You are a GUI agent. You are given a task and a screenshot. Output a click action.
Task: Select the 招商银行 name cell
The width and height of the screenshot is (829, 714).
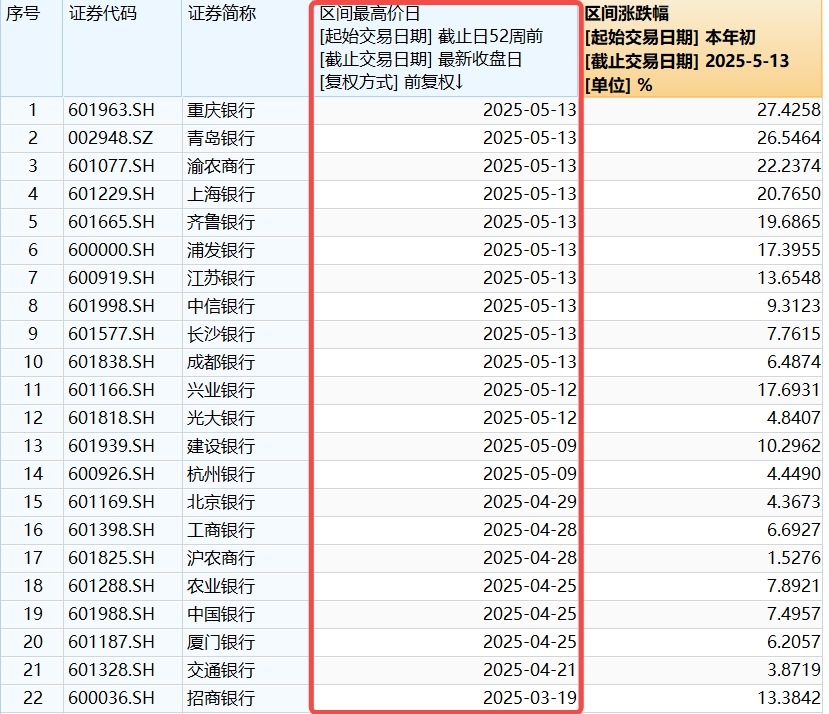(x=221, y=698)
